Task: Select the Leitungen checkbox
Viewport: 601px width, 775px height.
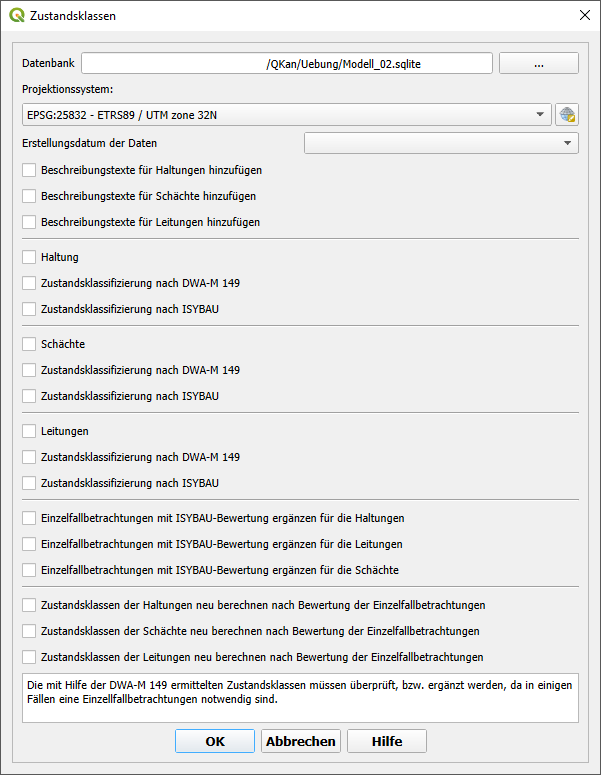Action: (x=29, y=431)
